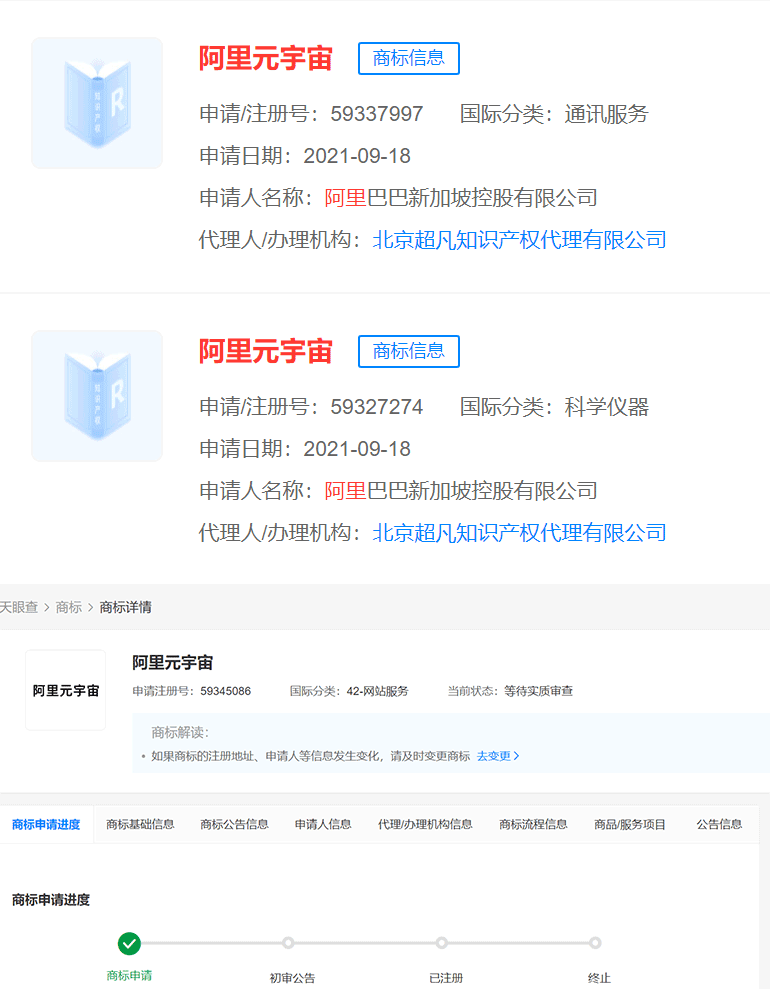This screenshot has height=989, width=770.
Task: Switch to 代理/办理机构信息 tab
Action: pyautogui.click(x=425, y=824)
